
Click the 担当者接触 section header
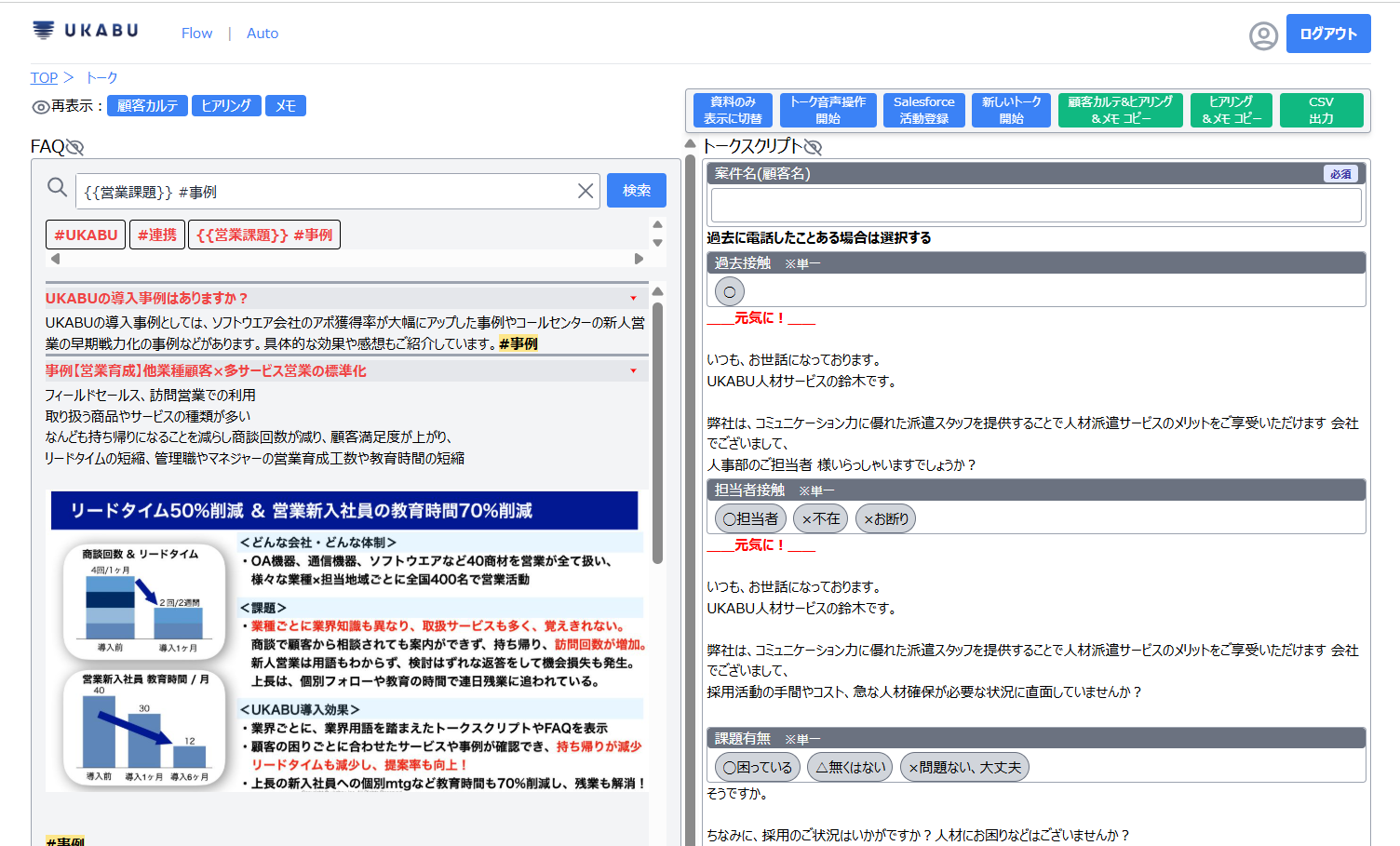tap(1036, 490)
